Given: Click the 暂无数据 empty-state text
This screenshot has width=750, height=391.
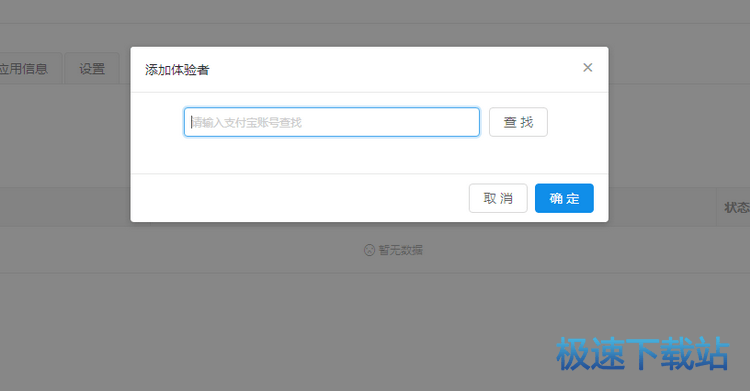Looking at the screenshot, I should tap(400, 250).
